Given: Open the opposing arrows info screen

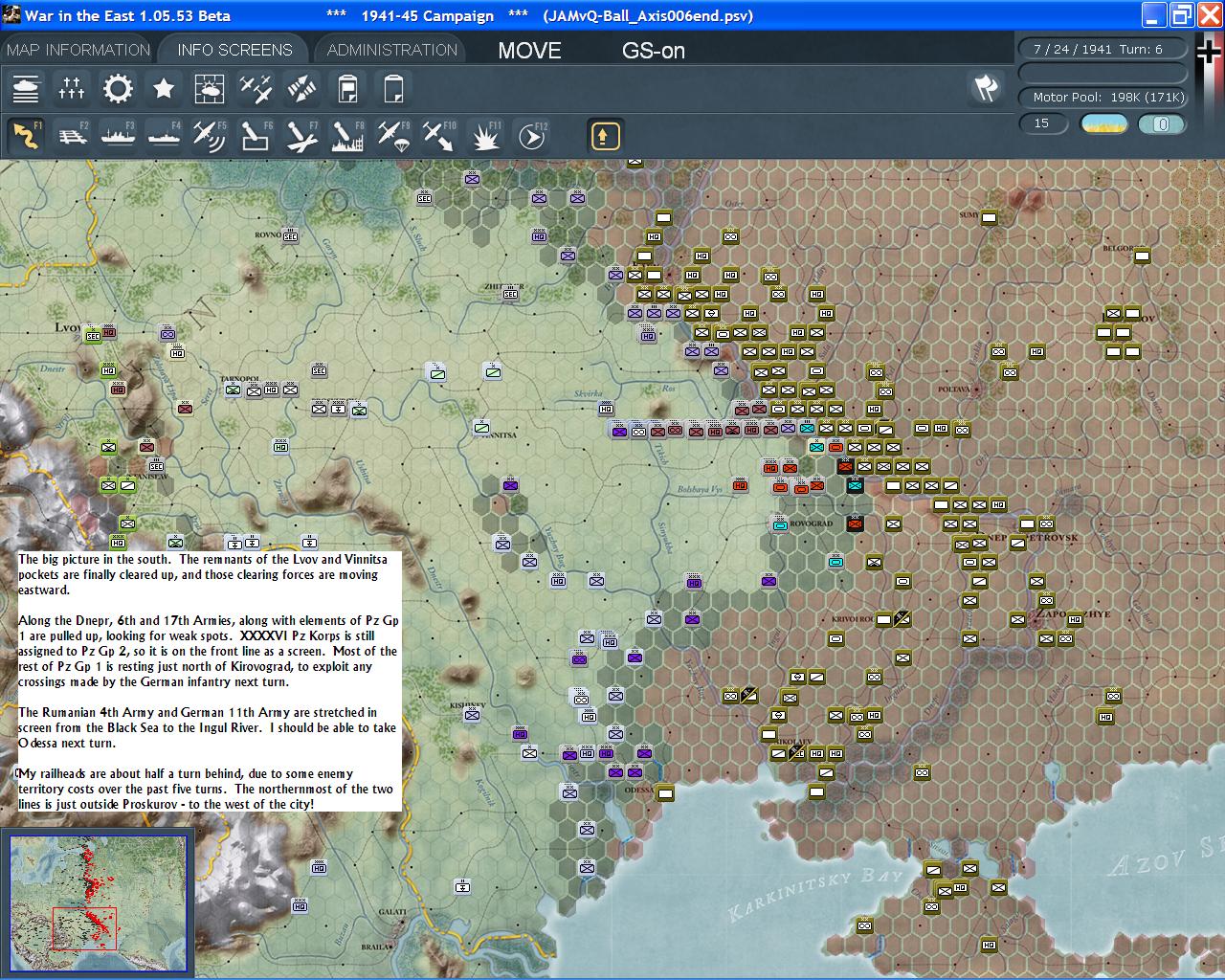Looking at the screenshot, I should pyautogui.click(x=301, y=89).
